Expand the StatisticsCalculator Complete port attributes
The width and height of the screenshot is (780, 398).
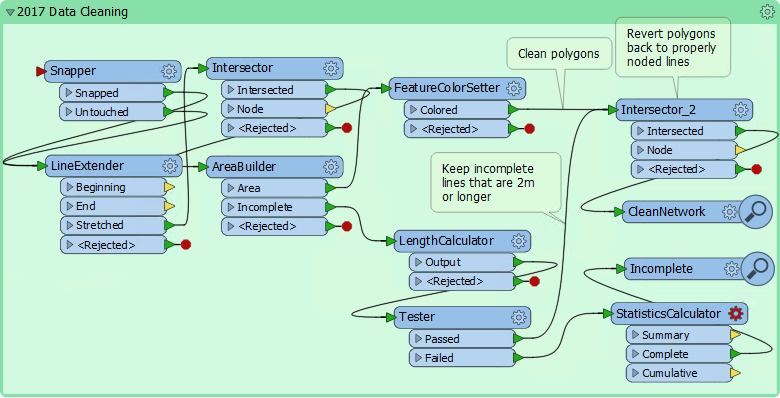(x=635, y=354)
